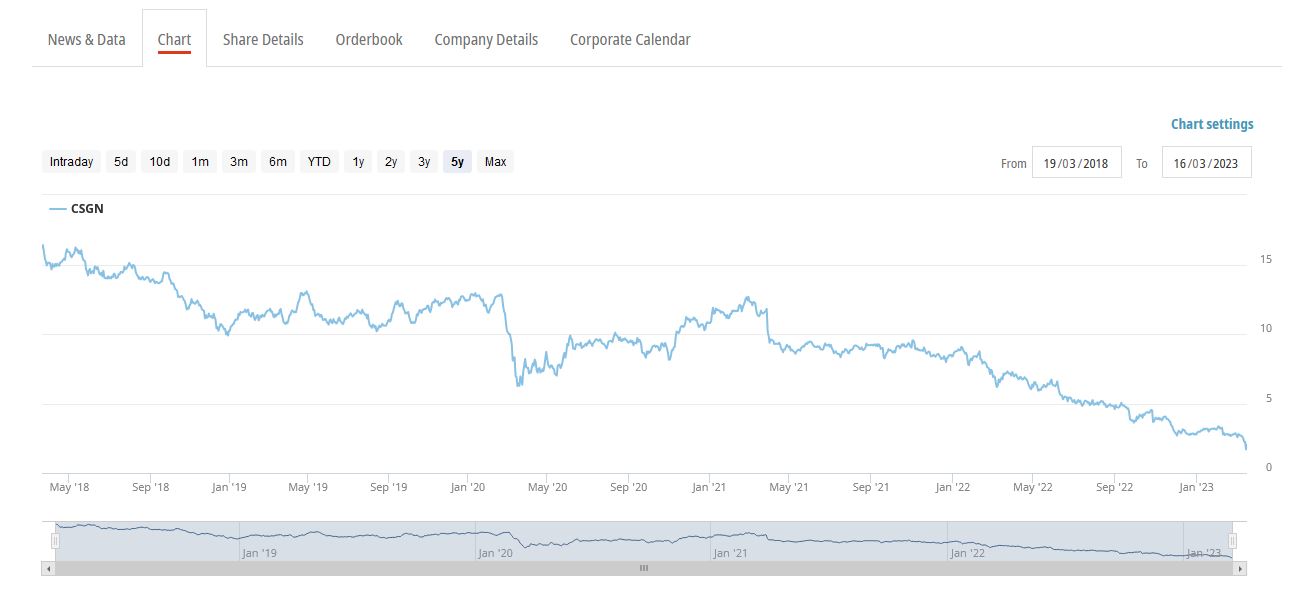The image size is (1307, 605).
Task: Go to the Corporate Calendar tab
Action: (630, 40)
